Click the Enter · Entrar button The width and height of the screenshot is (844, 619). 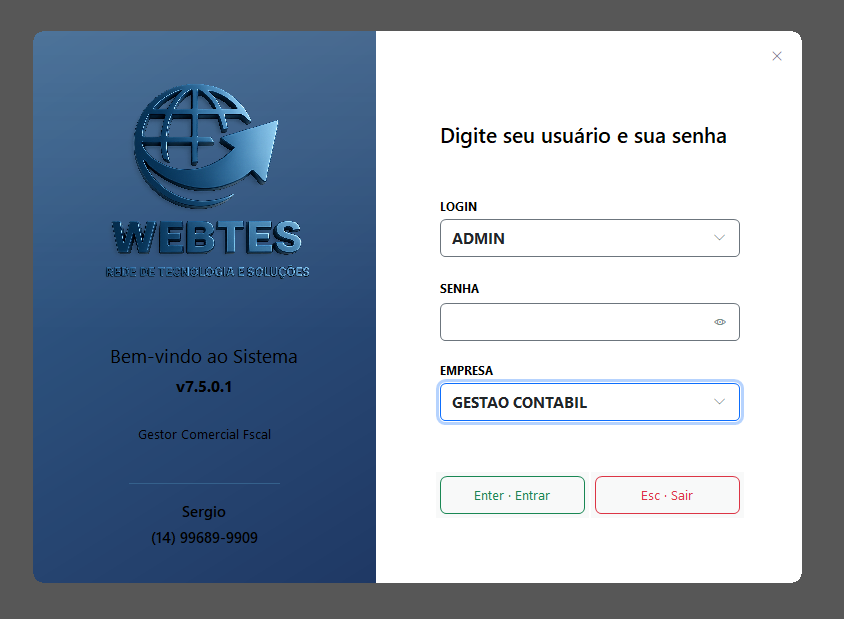(x=512, y=495)
